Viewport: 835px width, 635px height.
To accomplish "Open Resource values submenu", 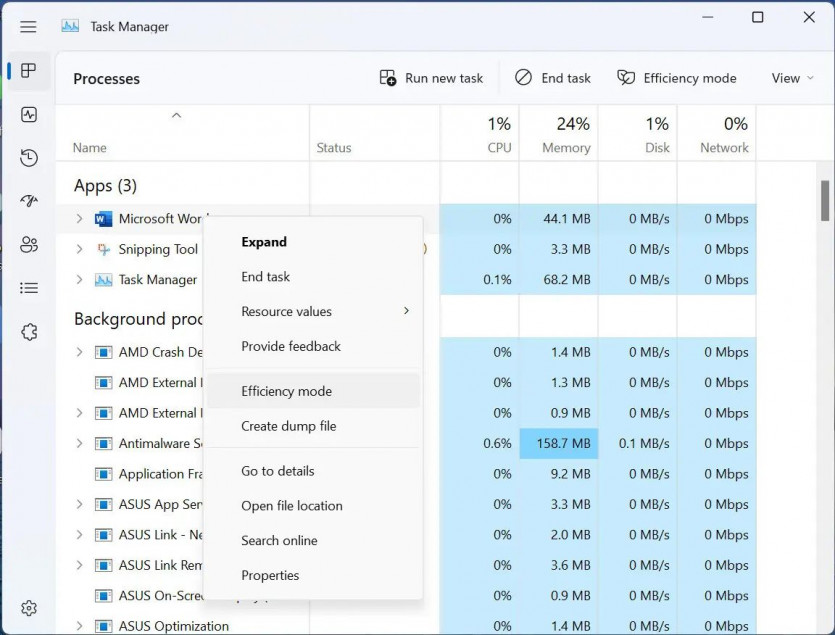I will pyautogui.click(x=286, y=311).
